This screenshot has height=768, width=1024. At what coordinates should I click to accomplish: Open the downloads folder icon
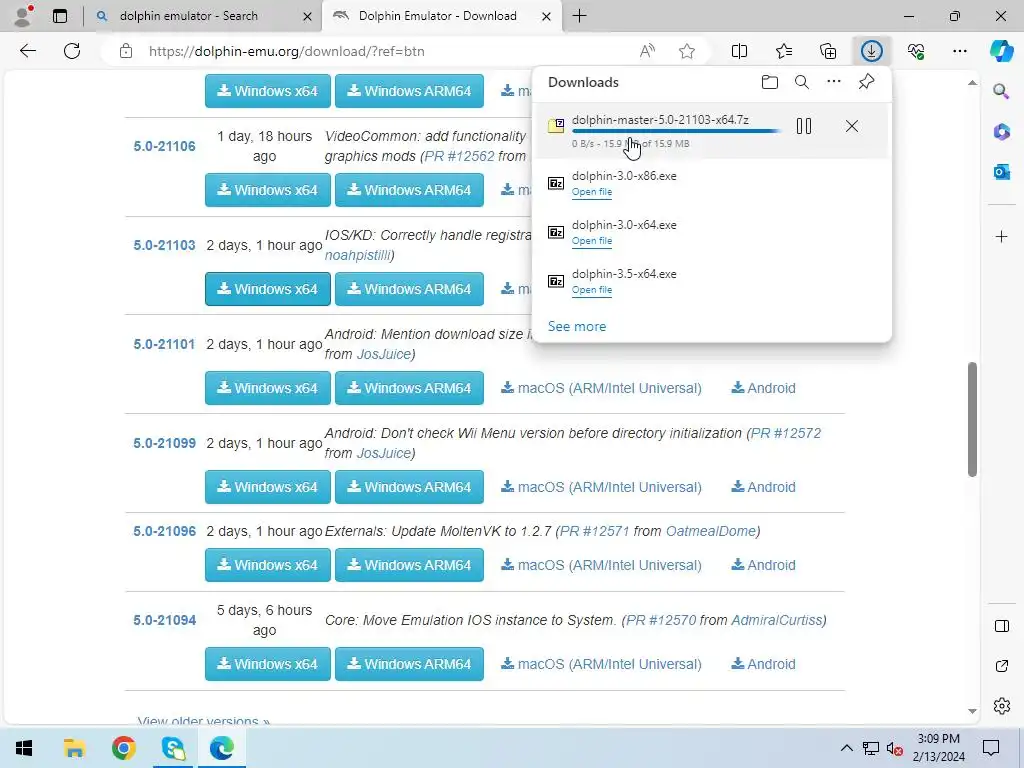(x=770, y=82)
